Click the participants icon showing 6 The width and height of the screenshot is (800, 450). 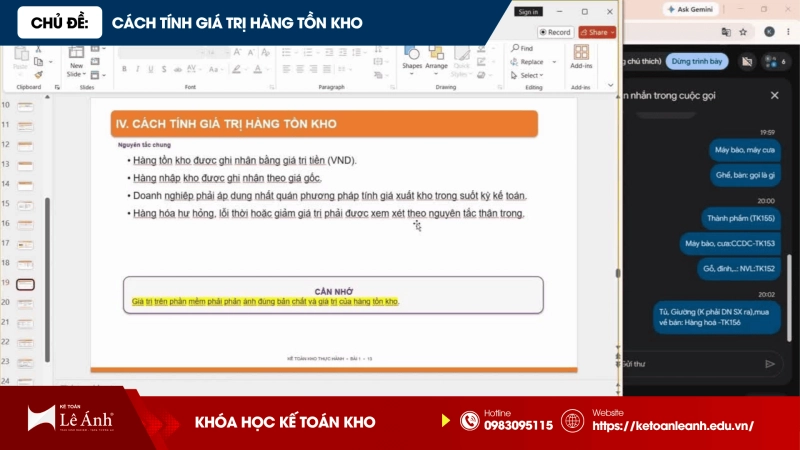pos(776,62)
